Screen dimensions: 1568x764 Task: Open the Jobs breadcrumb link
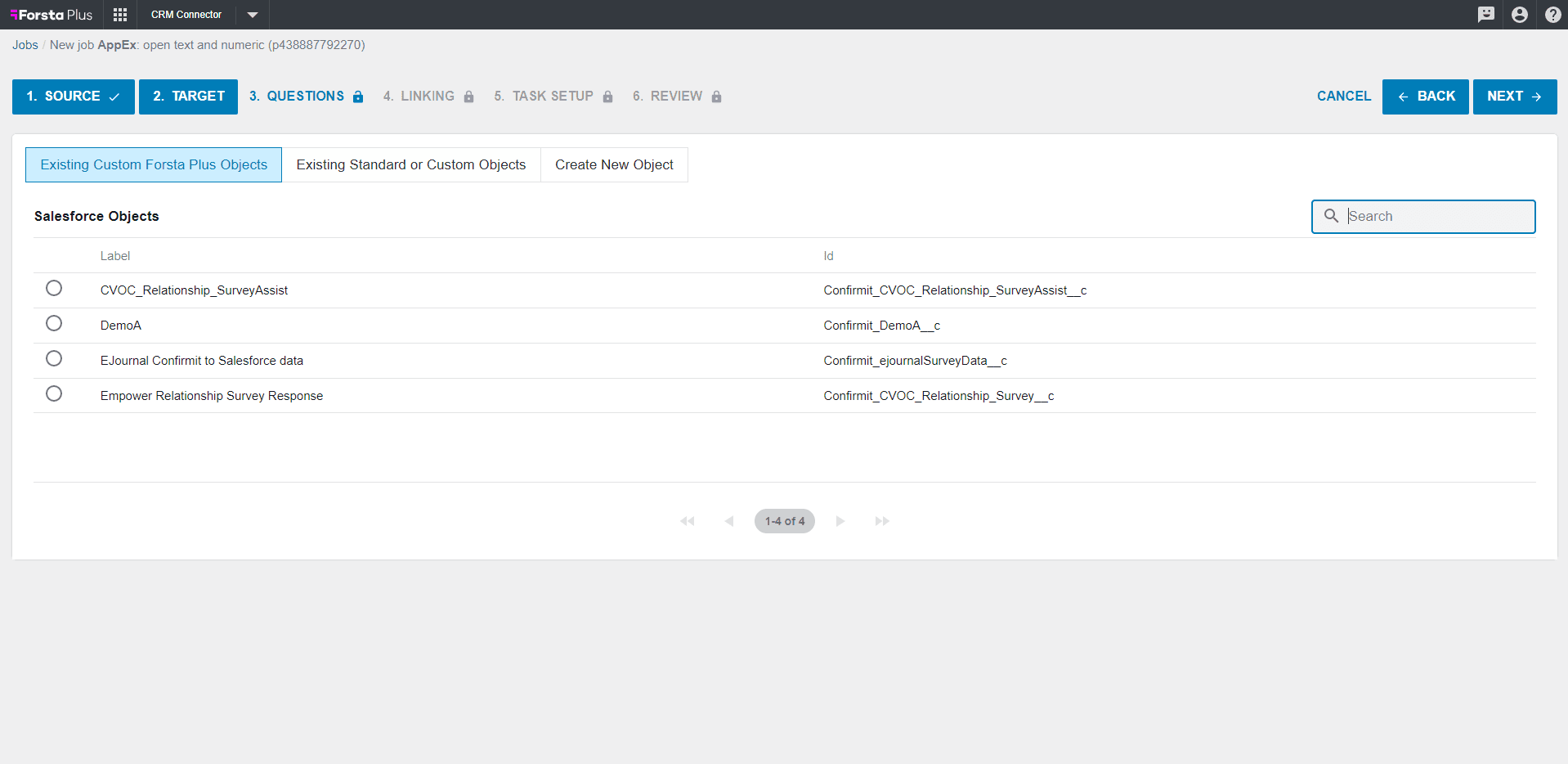pos(25,45)
